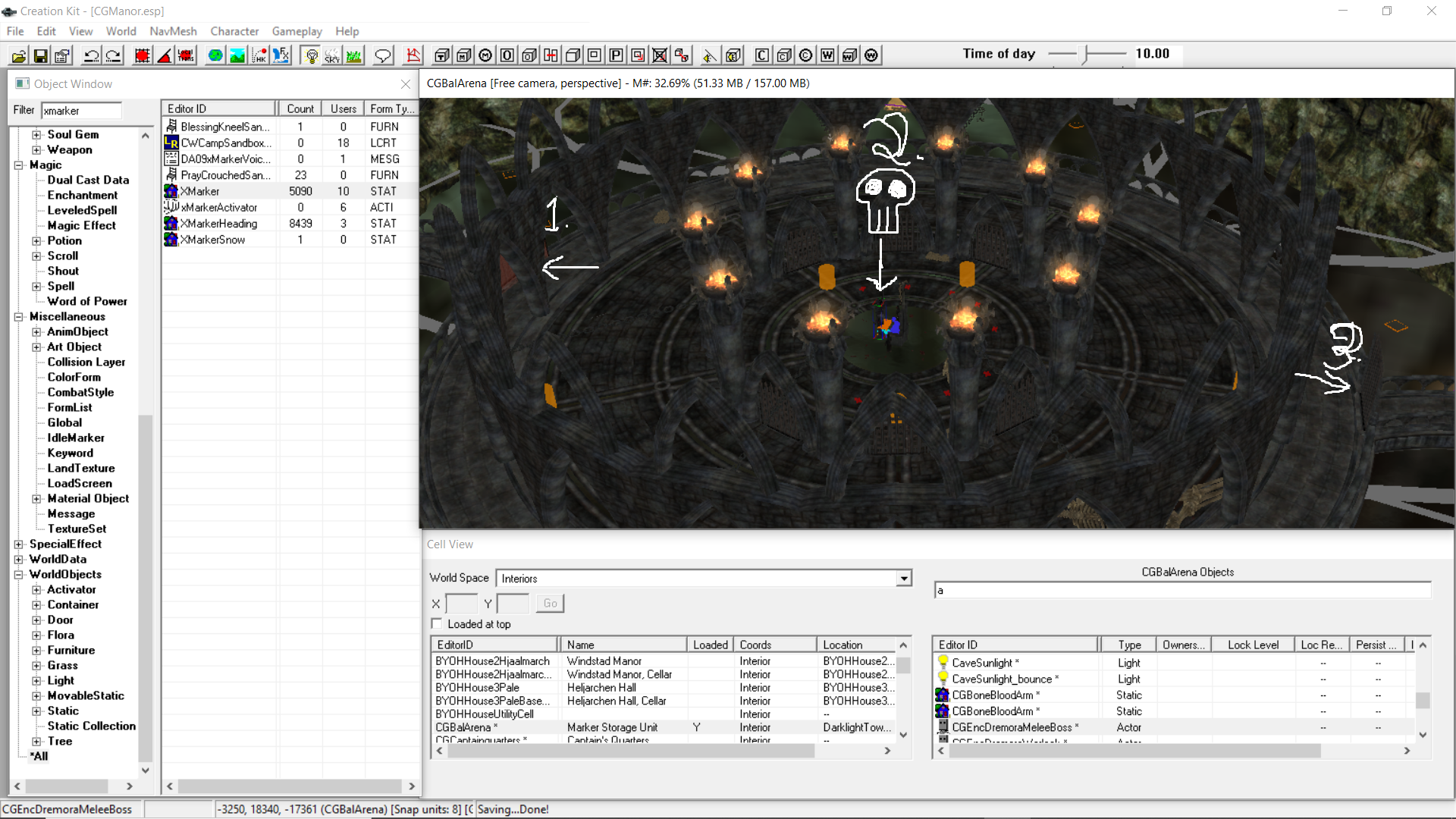
Task: Collapse the Miscellaneous tree category
Action: click(18, 317)
